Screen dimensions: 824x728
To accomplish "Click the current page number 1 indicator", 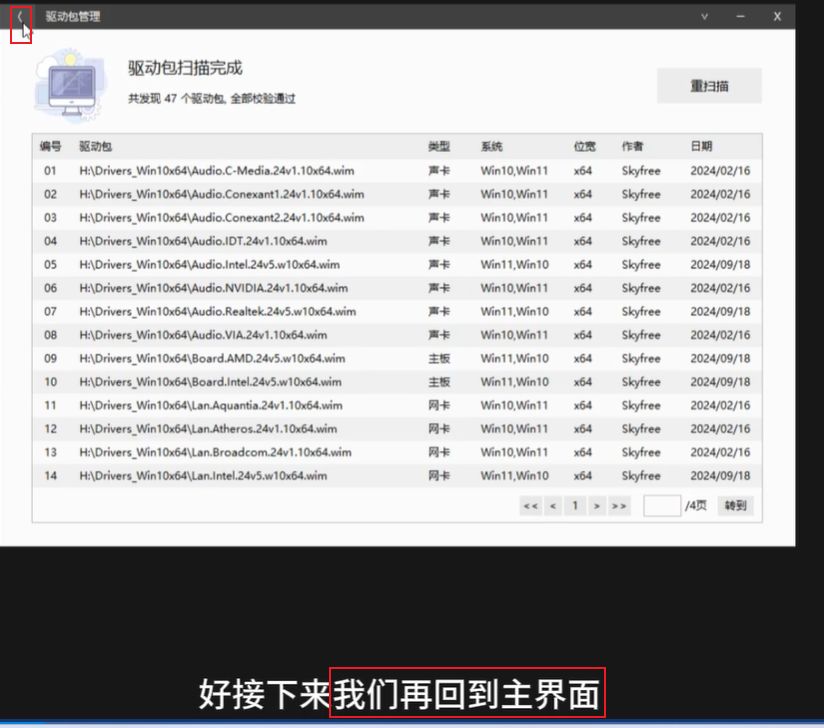I will tap(575, 506).
